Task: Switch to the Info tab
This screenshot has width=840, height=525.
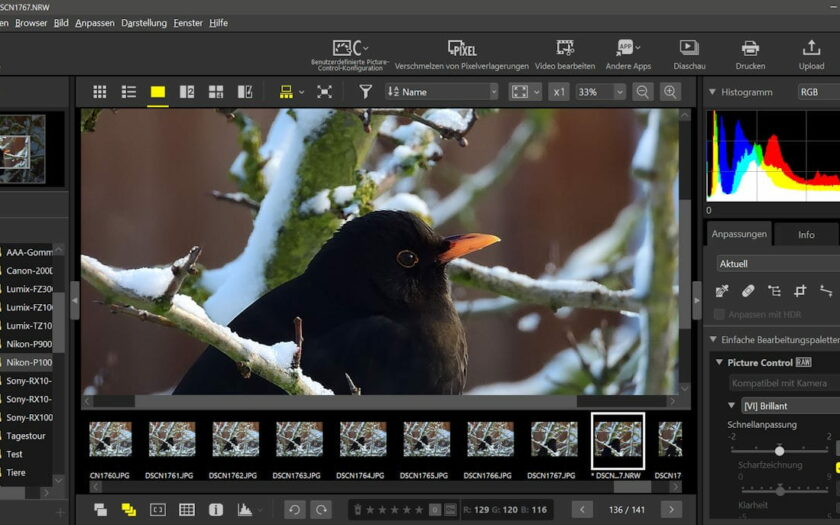Action: click(x=806, y=235)
